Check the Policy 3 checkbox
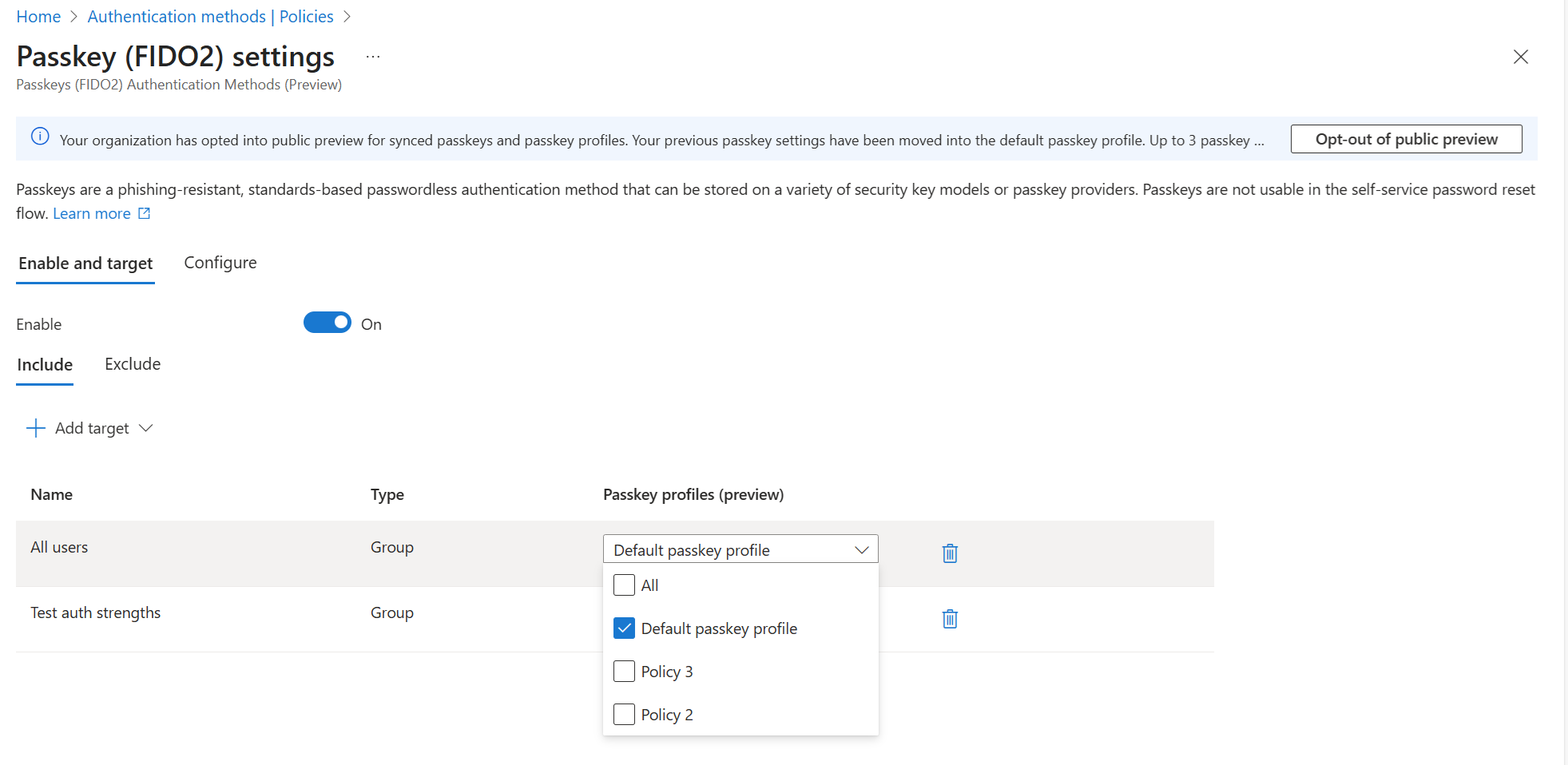 pos(624,672)
